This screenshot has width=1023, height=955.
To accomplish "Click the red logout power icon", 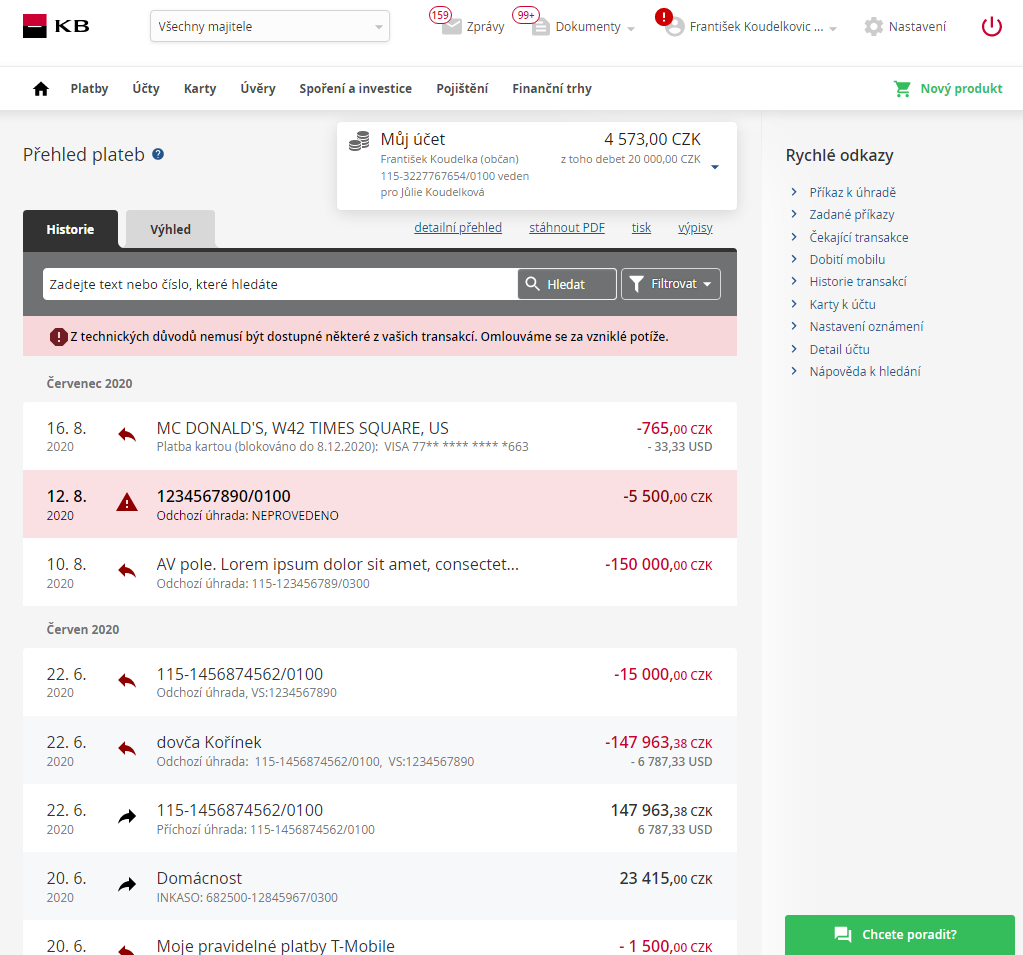I will pos(991,27).
